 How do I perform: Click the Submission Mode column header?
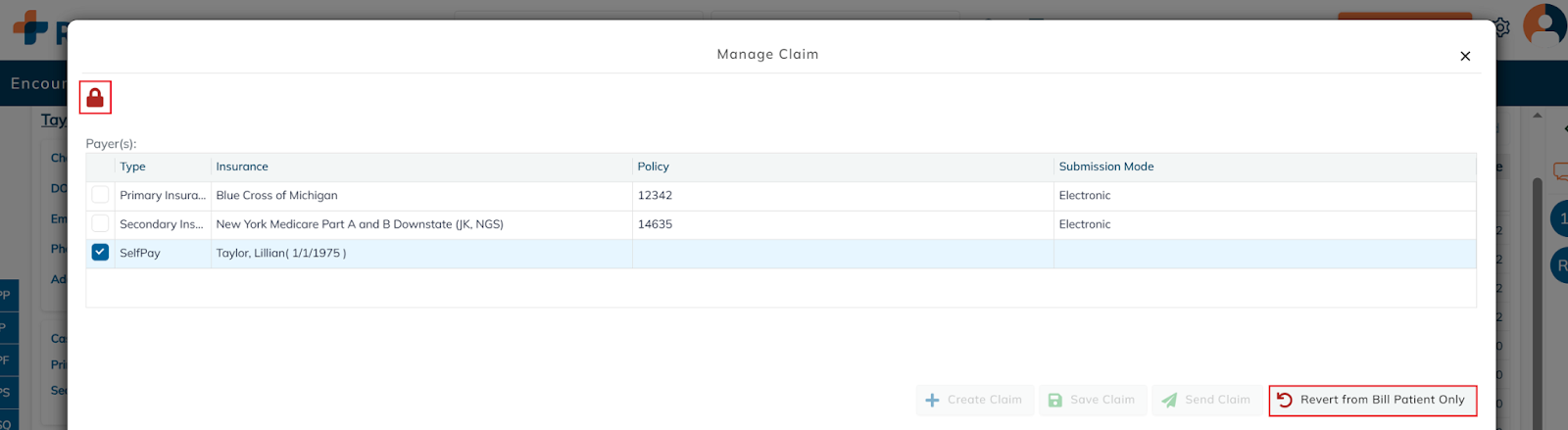point(1106,167)
